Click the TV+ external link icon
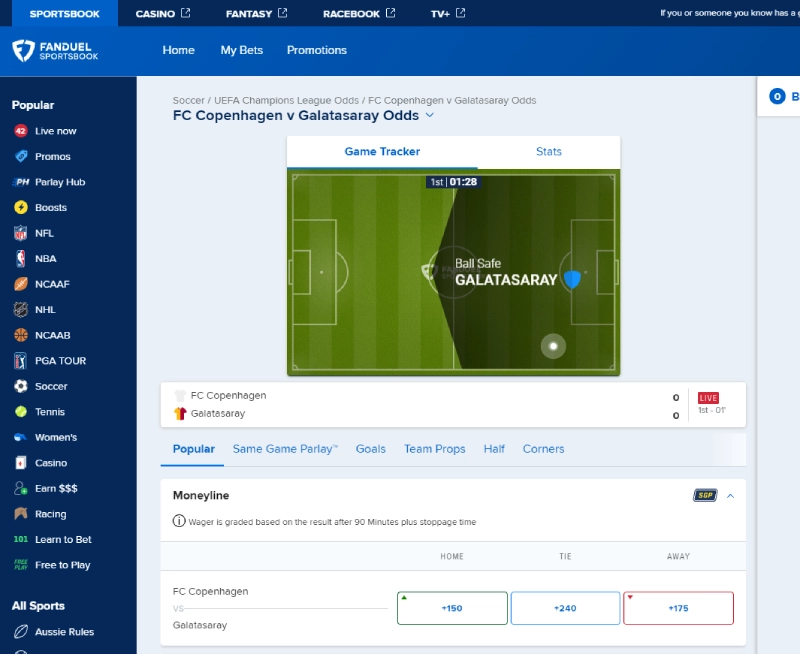Viewport: 800px width, 654px height. (x=460, y=13)
